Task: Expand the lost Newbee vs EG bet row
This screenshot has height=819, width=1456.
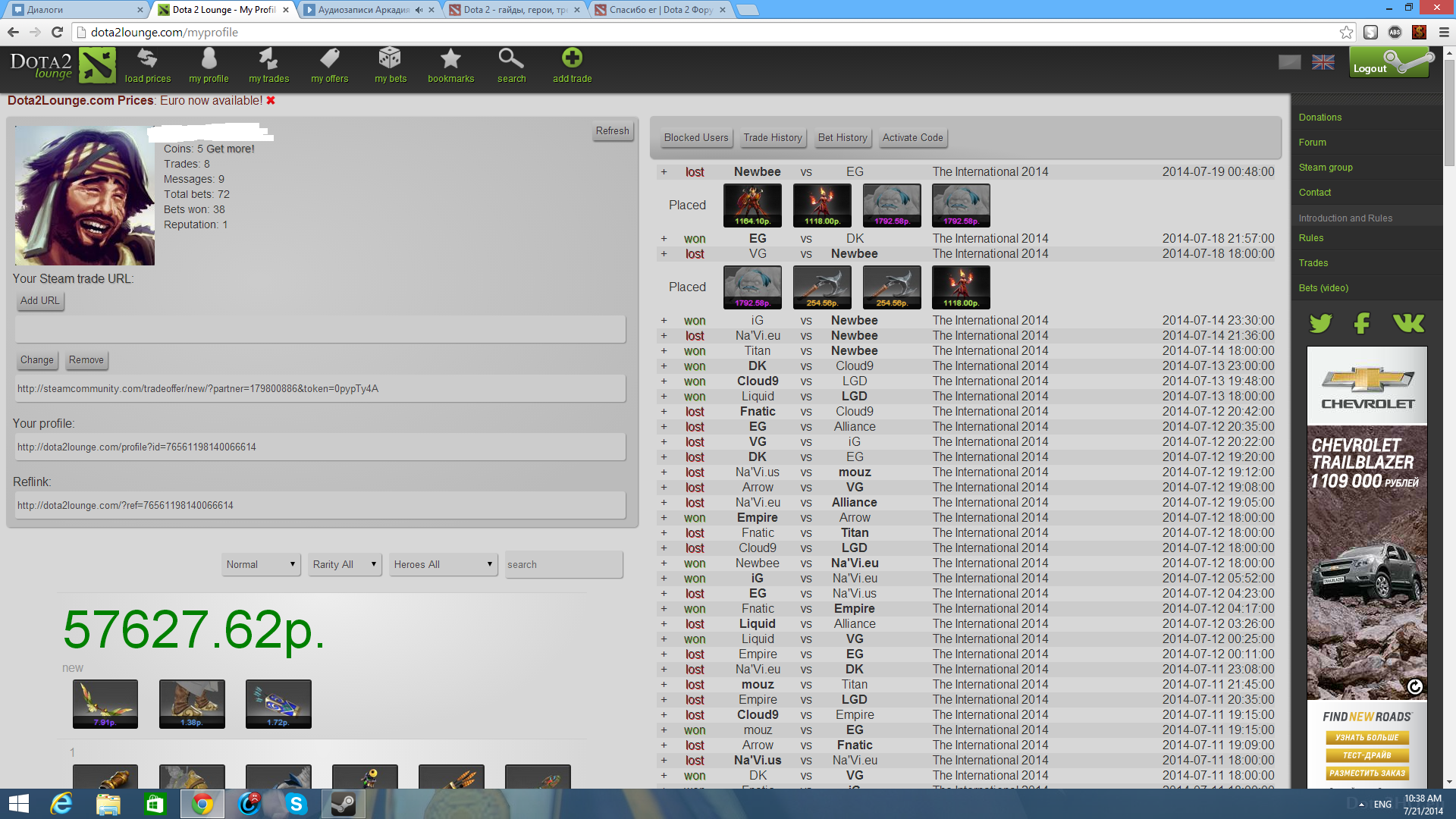Action: point(664,172)
